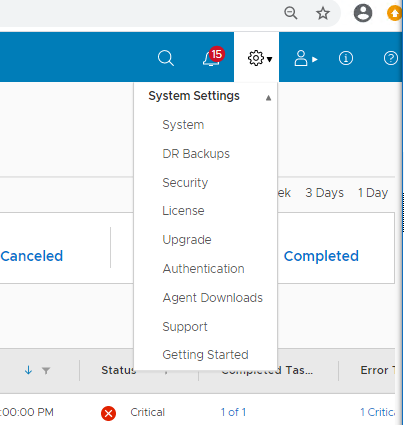Select DR Backups from settings menu

(x=196, y=154)
